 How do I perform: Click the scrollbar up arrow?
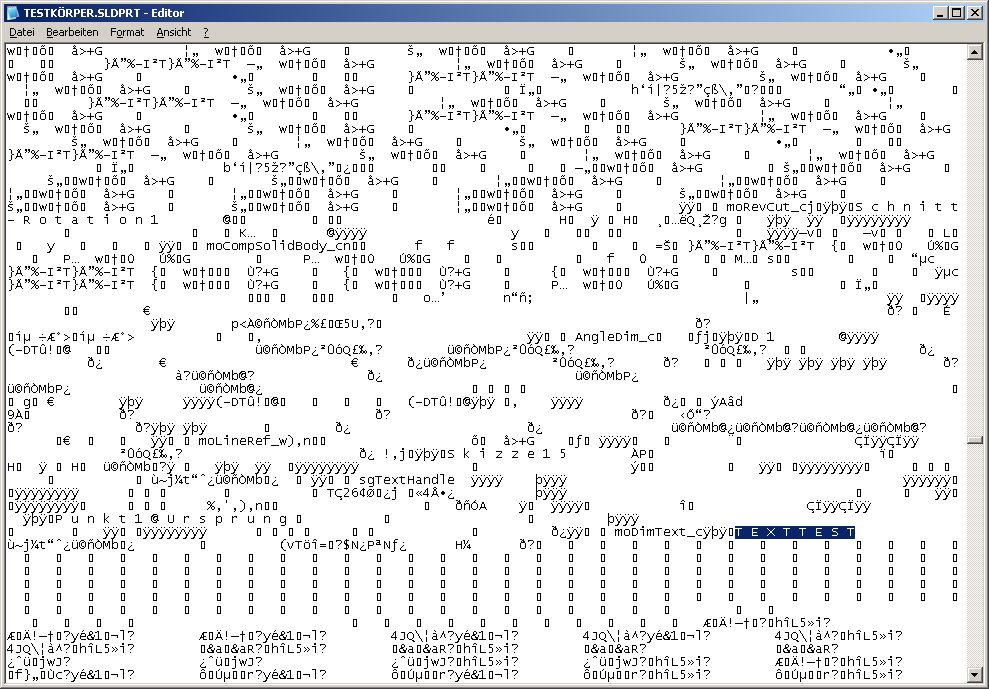974,52
